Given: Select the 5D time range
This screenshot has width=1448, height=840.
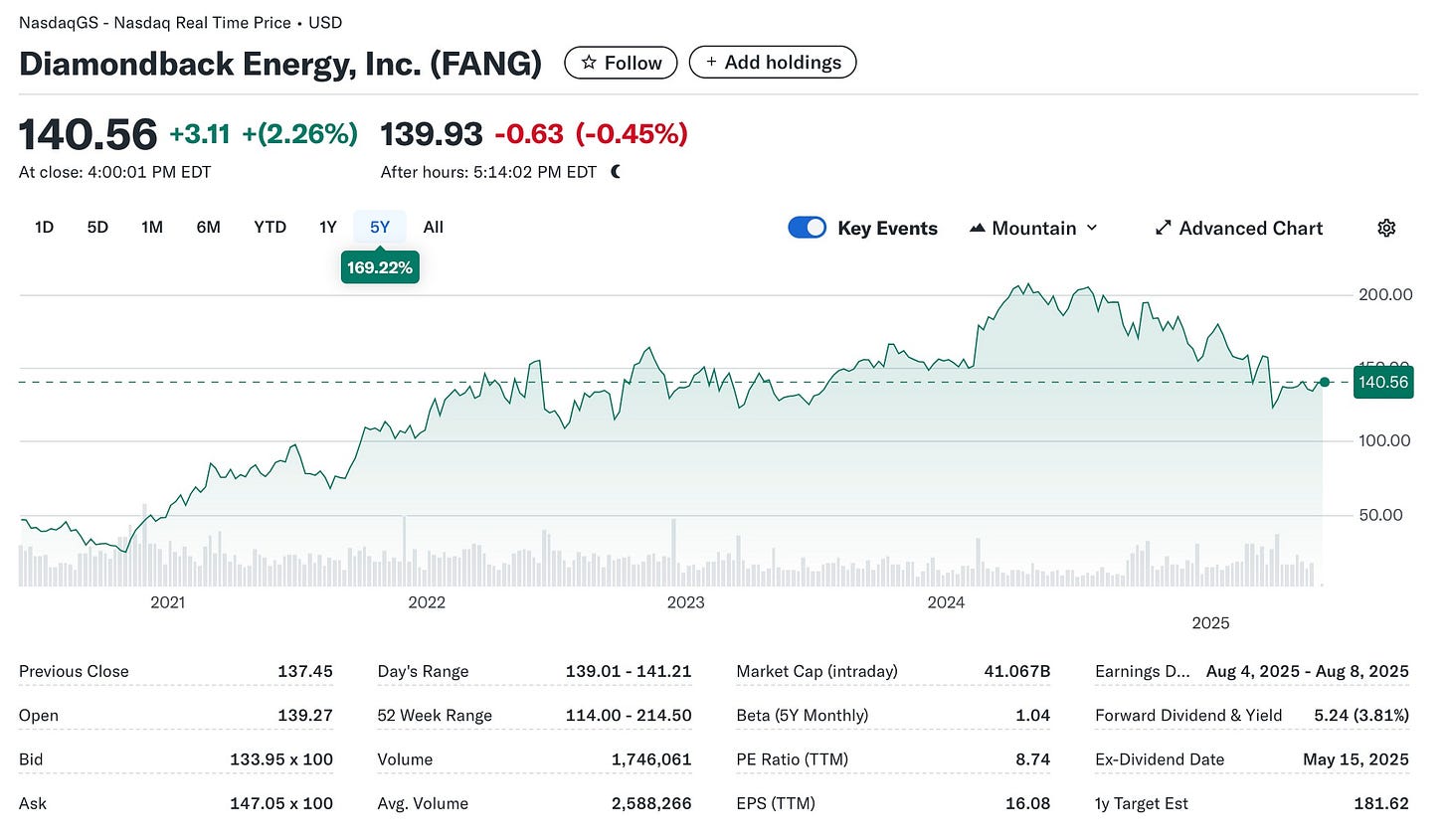Looking at the screenshot, I should coord(97,227).
